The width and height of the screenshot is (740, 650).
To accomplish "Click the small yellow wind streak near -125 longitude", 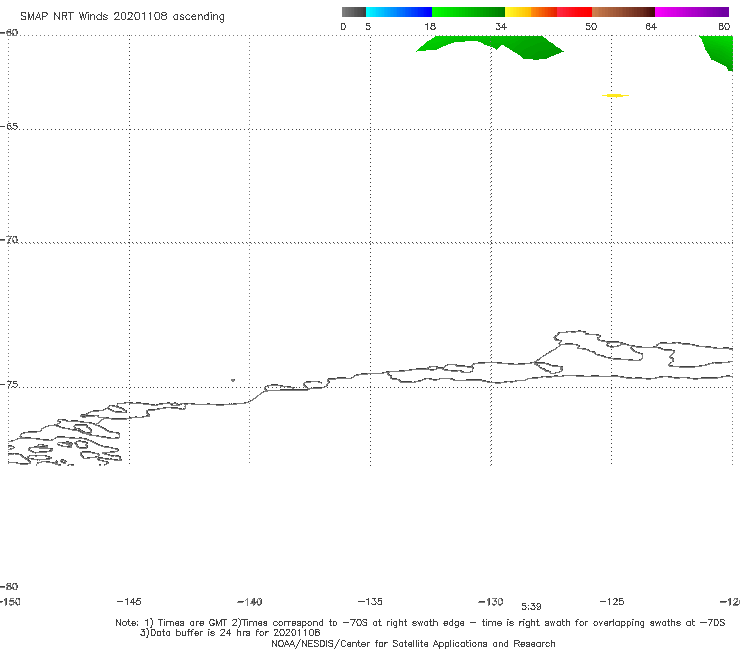I will pyautogui.click(x=615, y=96).
